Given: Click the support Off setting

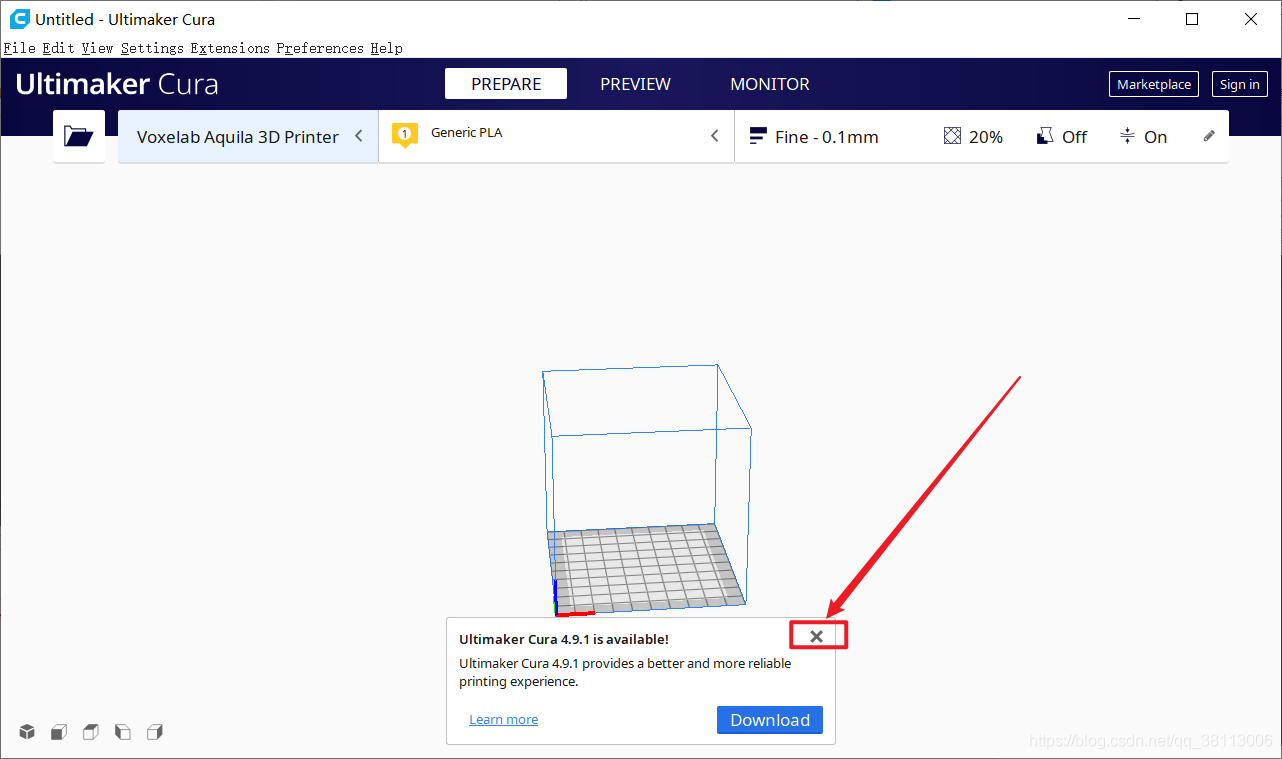Looking at the screenshot, I should pos(1062,137).
